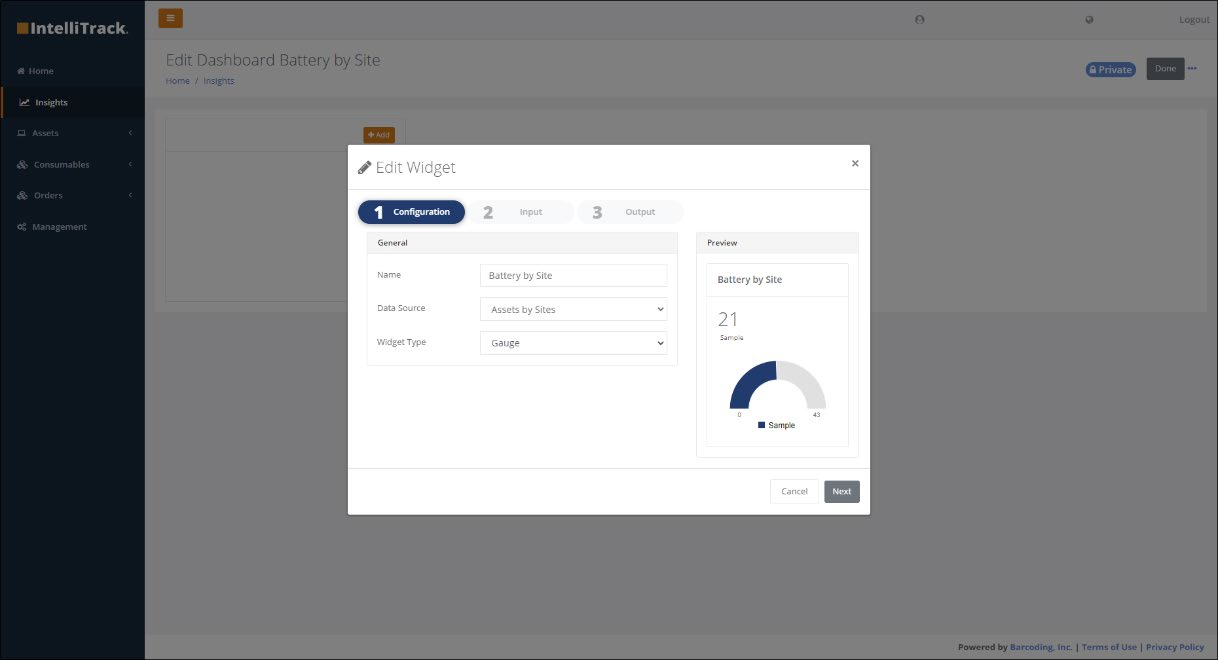Image resolution: width=1218 pixels, height=660 pixels.
Task: Click the Consumables icon in sidebar
Action: 22,164
